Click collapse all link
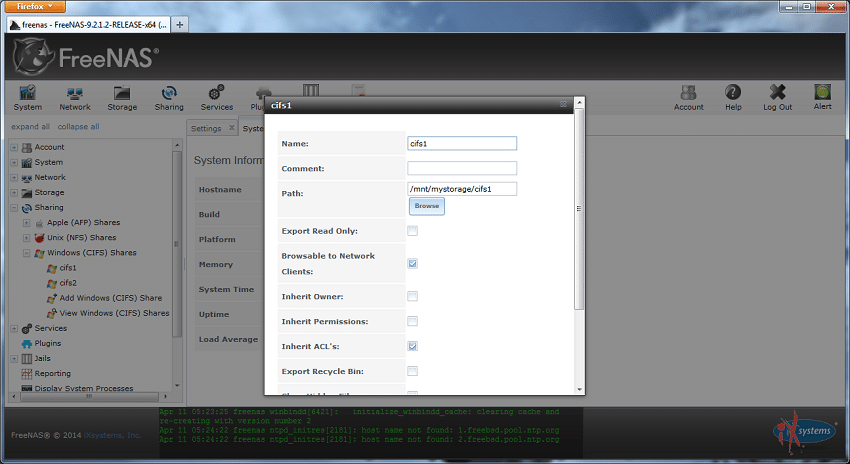Screen dimensions: 850x464 pyautogui.click(x=79, y=127)
